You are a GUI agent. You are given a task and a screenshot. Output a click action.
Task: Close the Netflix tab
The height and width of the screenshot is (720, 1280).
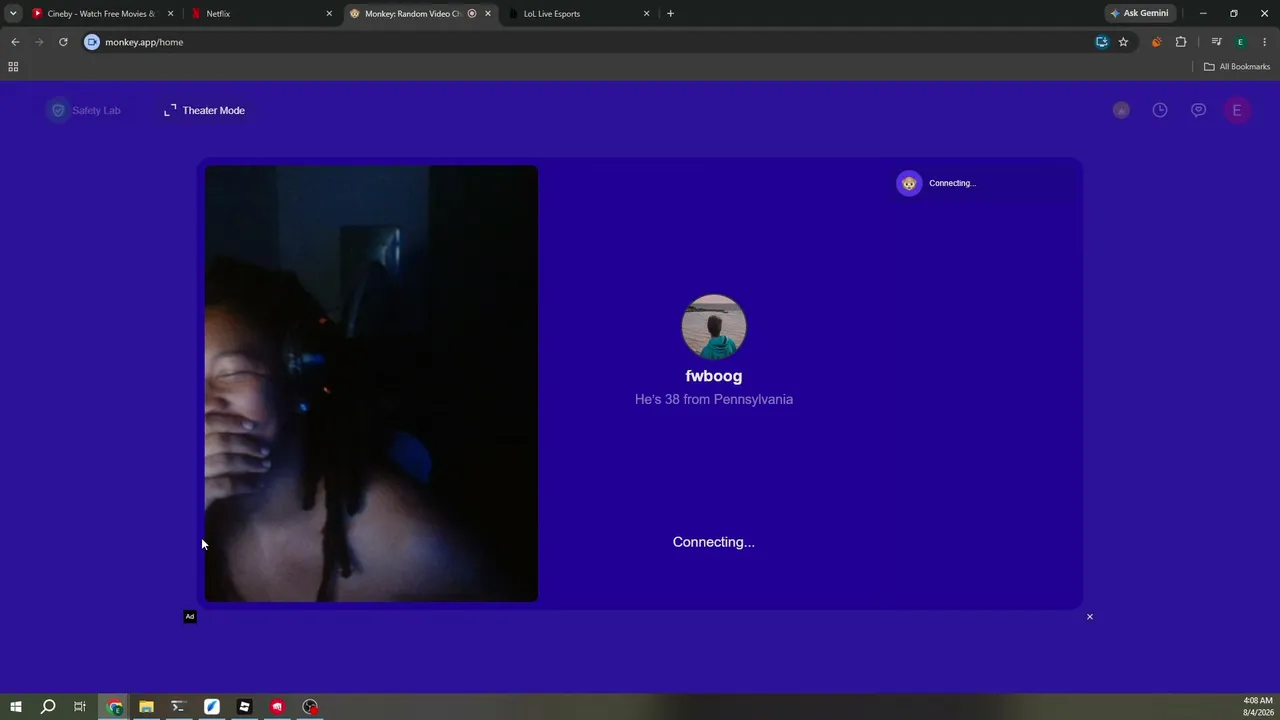pos(329,14)
